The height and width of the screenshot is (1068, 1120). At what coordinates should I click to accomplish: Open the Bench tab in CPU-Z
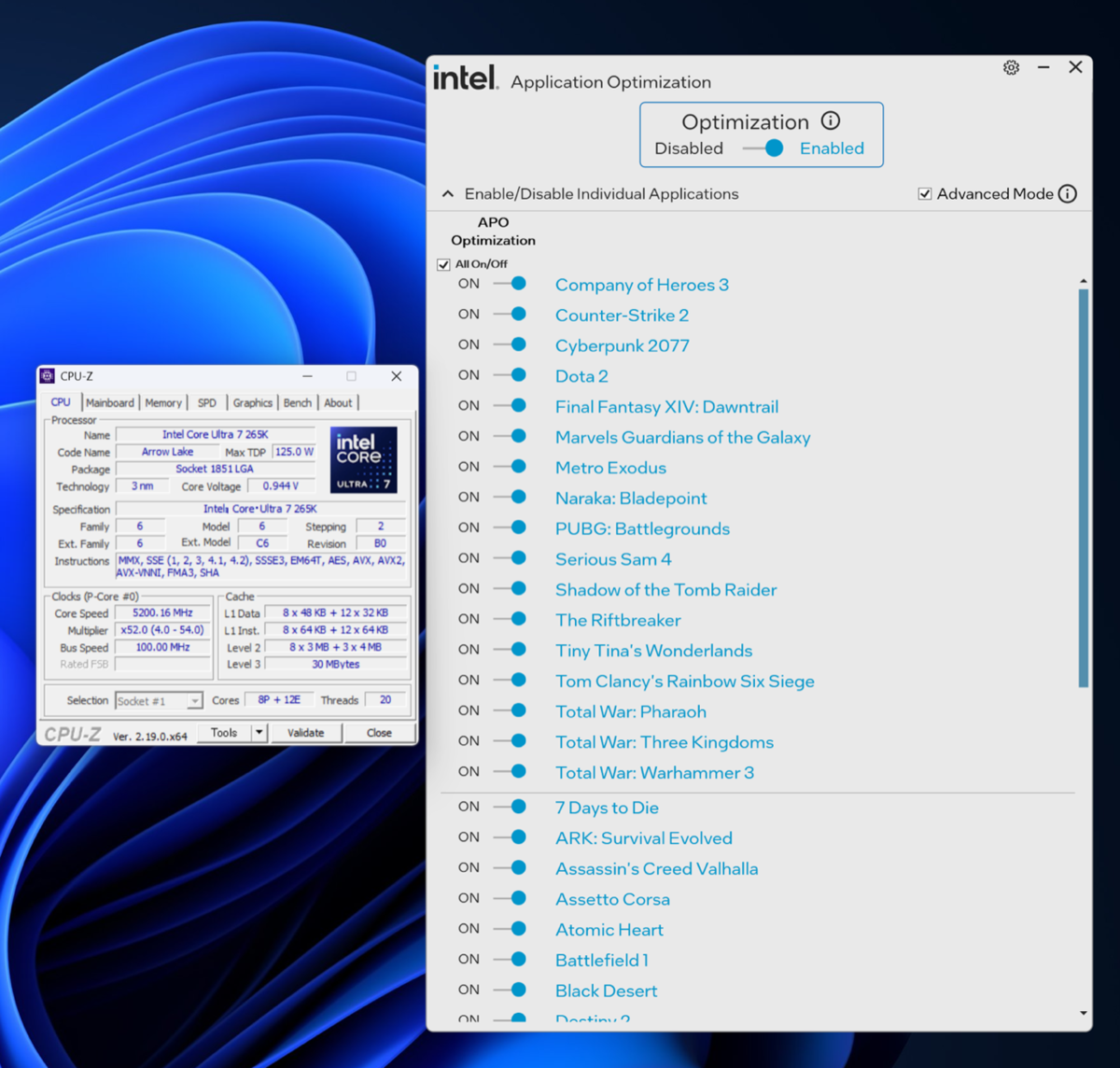pyautogui.click(x=297, y=402)
